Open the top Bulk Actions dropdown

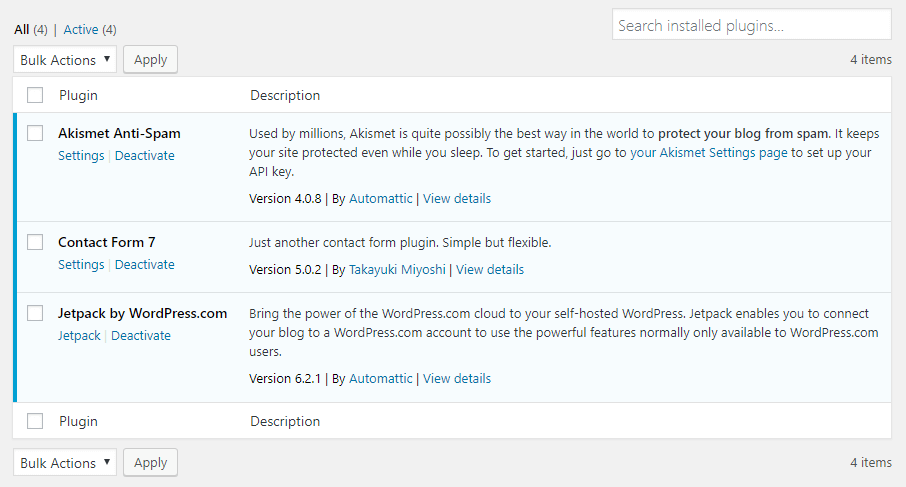[x=65, y=60]
